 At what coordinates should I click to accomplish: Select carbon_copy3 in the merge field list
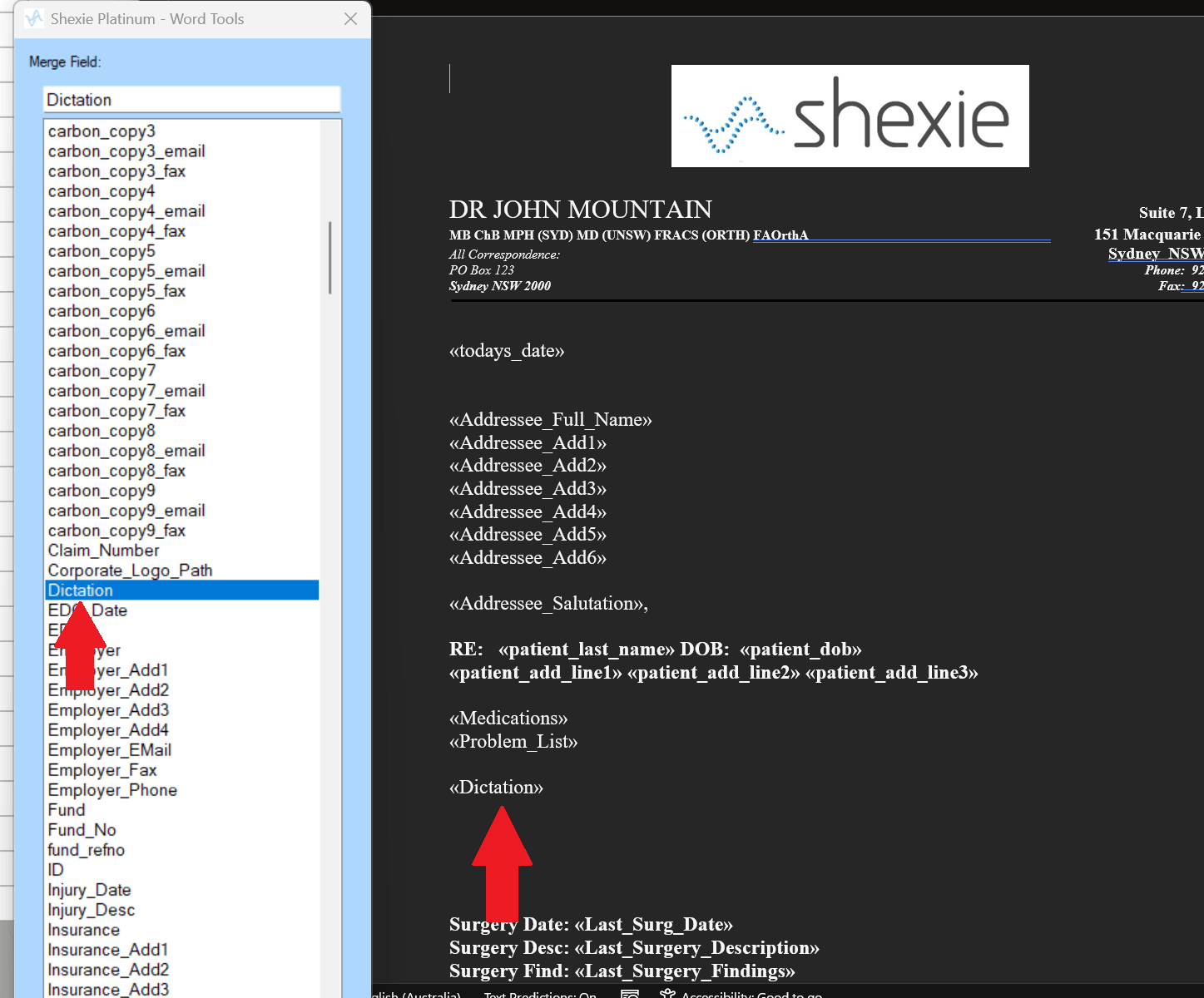181,131
